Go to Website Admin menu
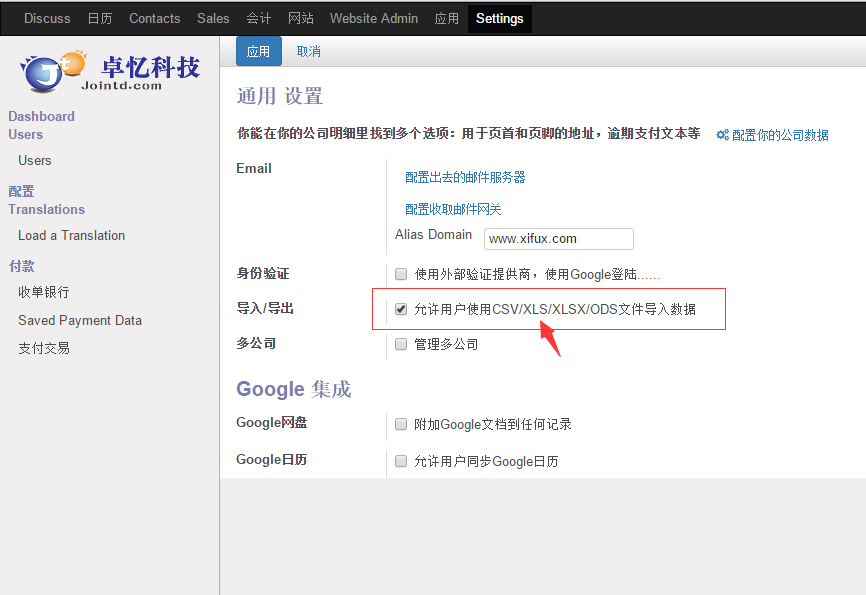 tap(374, 18)
